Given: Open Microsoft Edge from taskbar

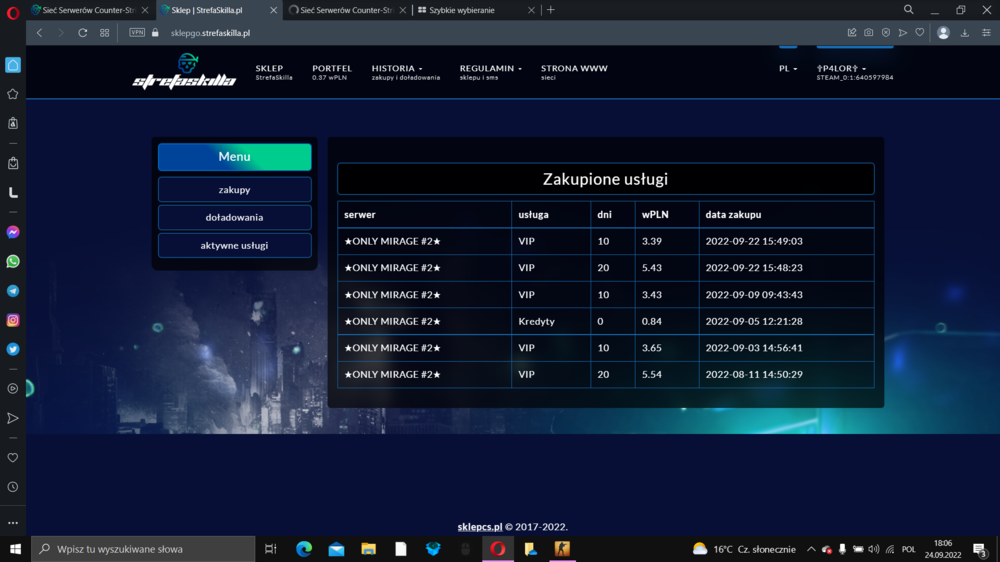Looking at the screenshot, I should (304, 549).
